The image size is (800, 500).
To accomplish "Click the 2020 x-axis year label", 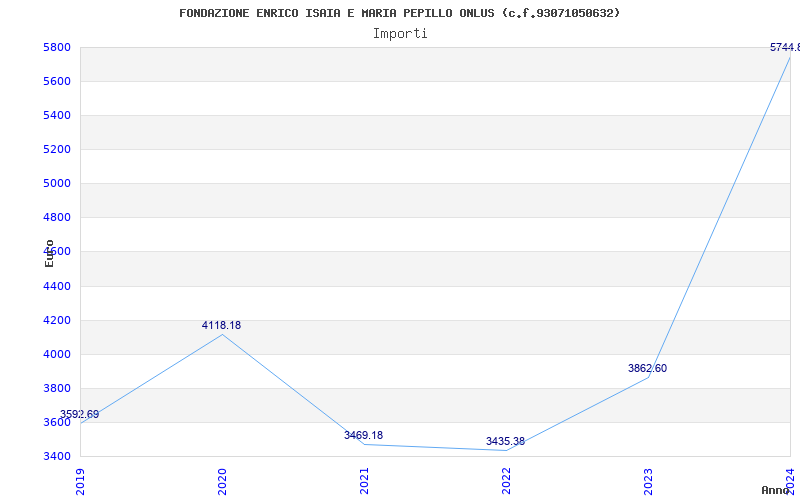I will tap(222, 482).
